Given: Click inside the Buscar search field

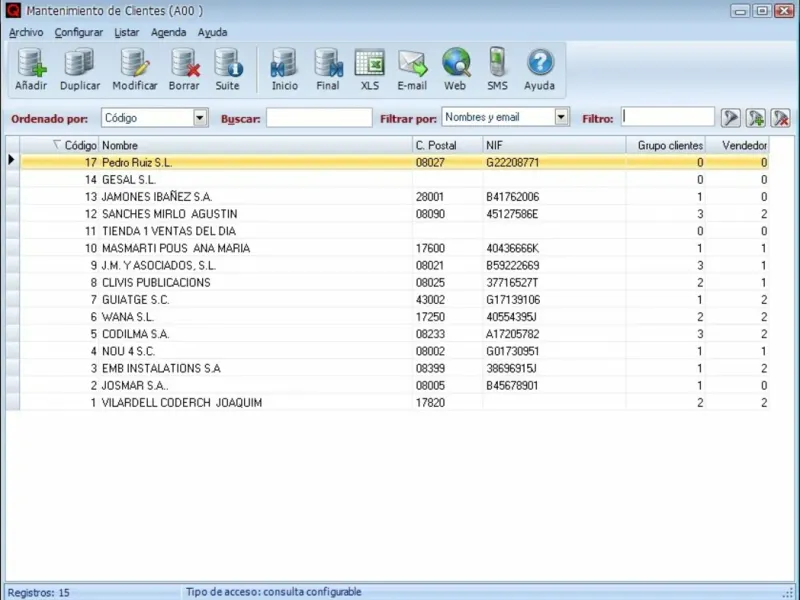Looking at the screenshot, I should (319, 118).
